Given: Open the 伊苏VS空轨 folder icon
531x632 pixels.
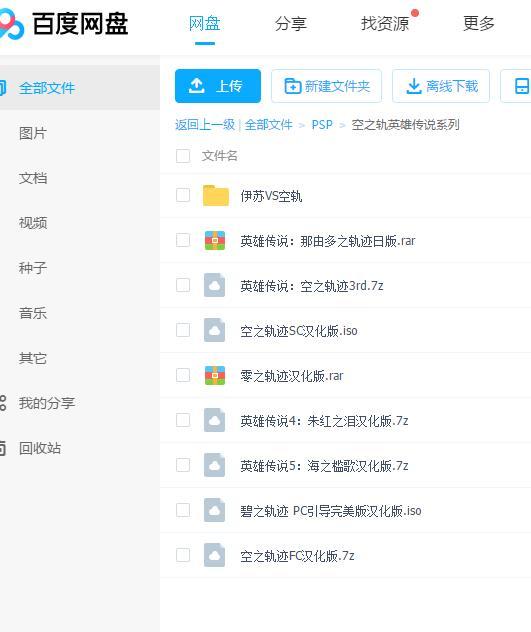Looking at the screenshot, I should click(x=216, y=195).
